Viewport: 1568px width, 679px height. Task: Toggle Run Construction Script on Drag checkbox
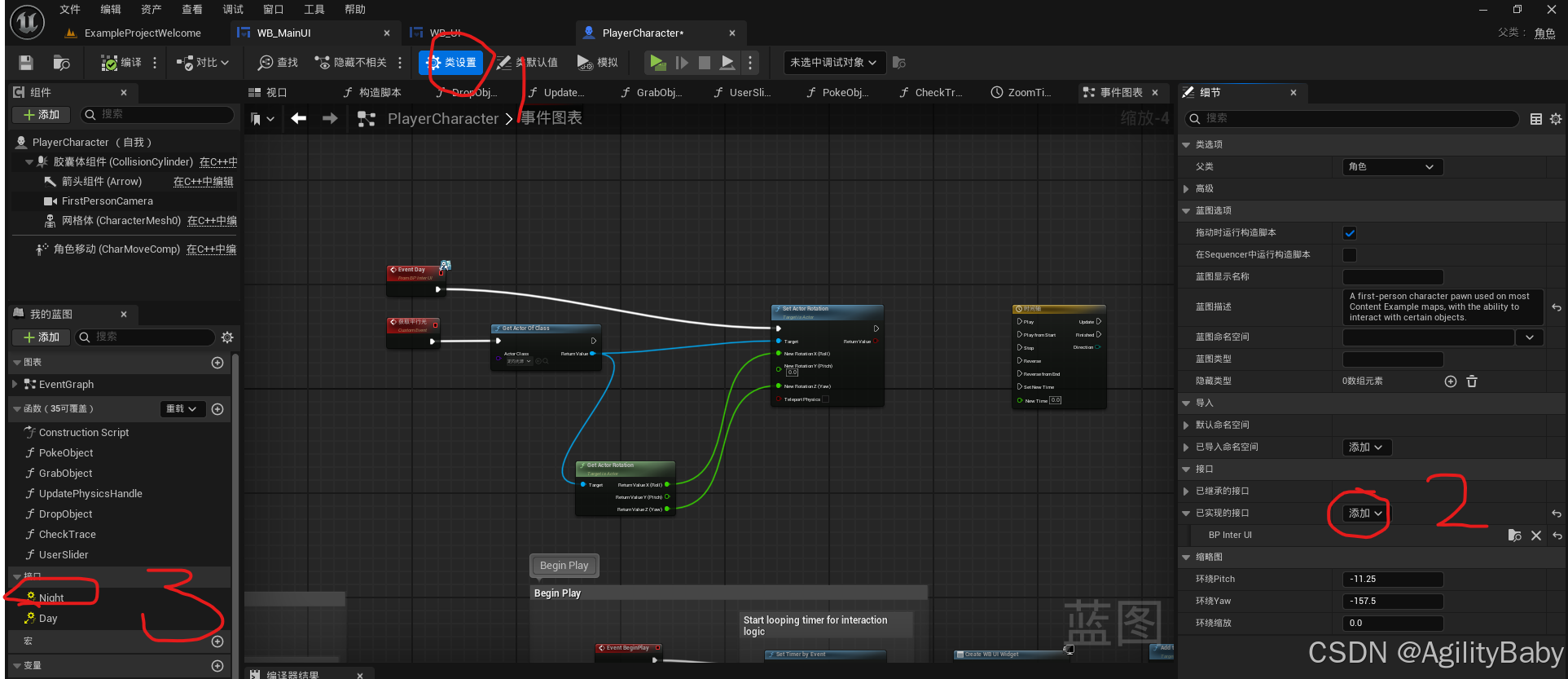pyautogui.click(x=1350, y=233)
